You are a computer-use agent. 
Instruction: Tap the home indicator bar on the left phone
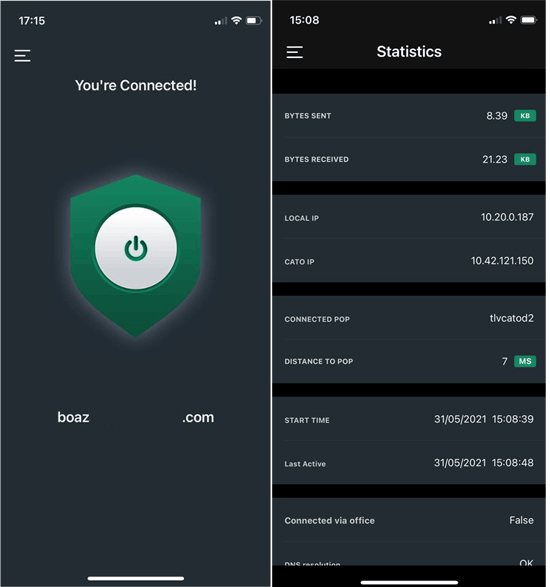coord(136,578)
